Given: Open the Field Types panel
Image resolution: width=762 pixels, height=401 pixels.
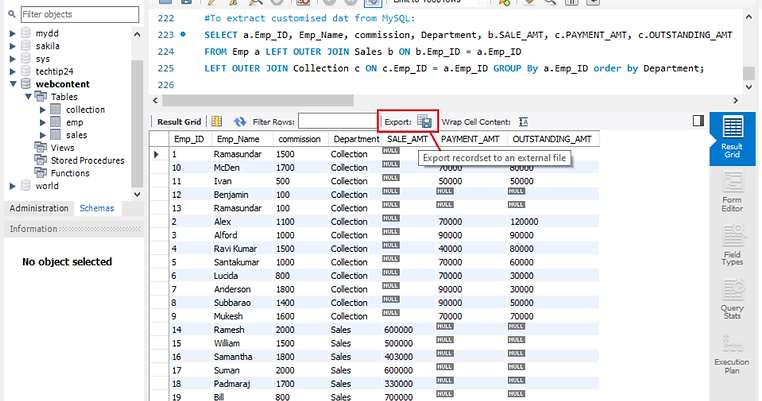Looking at the screenshot, I should pyautogui.click(x=732, y=245).
